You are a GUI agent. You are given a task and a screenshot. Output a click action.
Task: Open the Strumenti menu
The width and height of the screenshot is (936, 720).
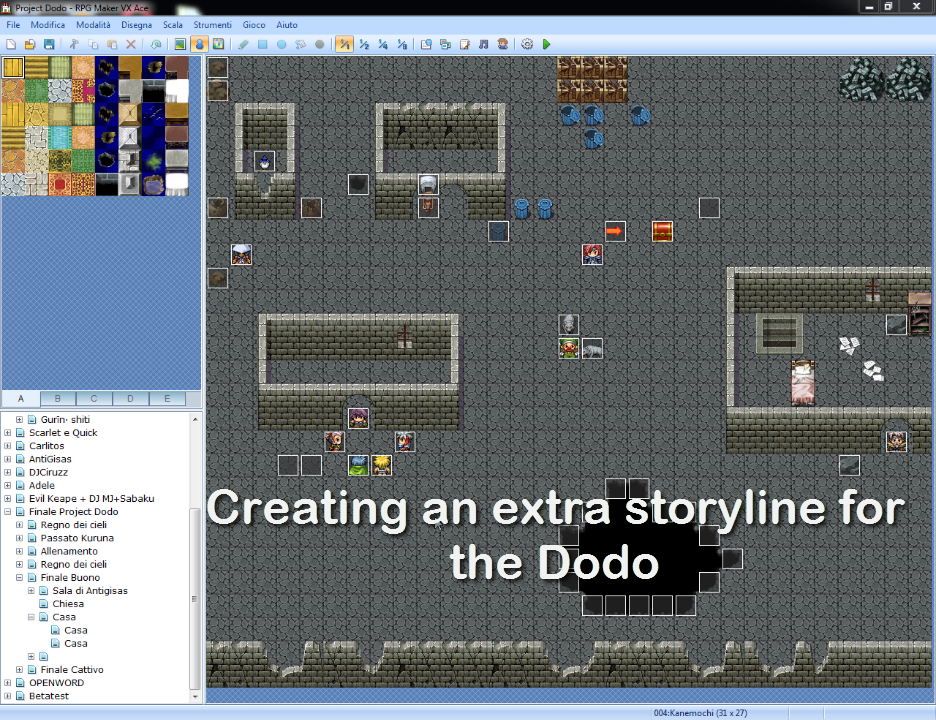pos(213,25)
